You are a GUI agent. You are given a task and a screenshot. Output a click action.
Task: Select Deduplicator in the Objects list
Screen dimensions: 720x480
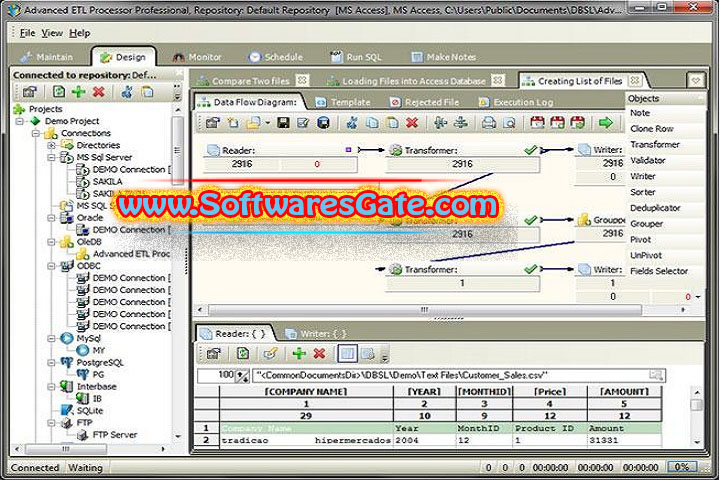tap(655, 208)
